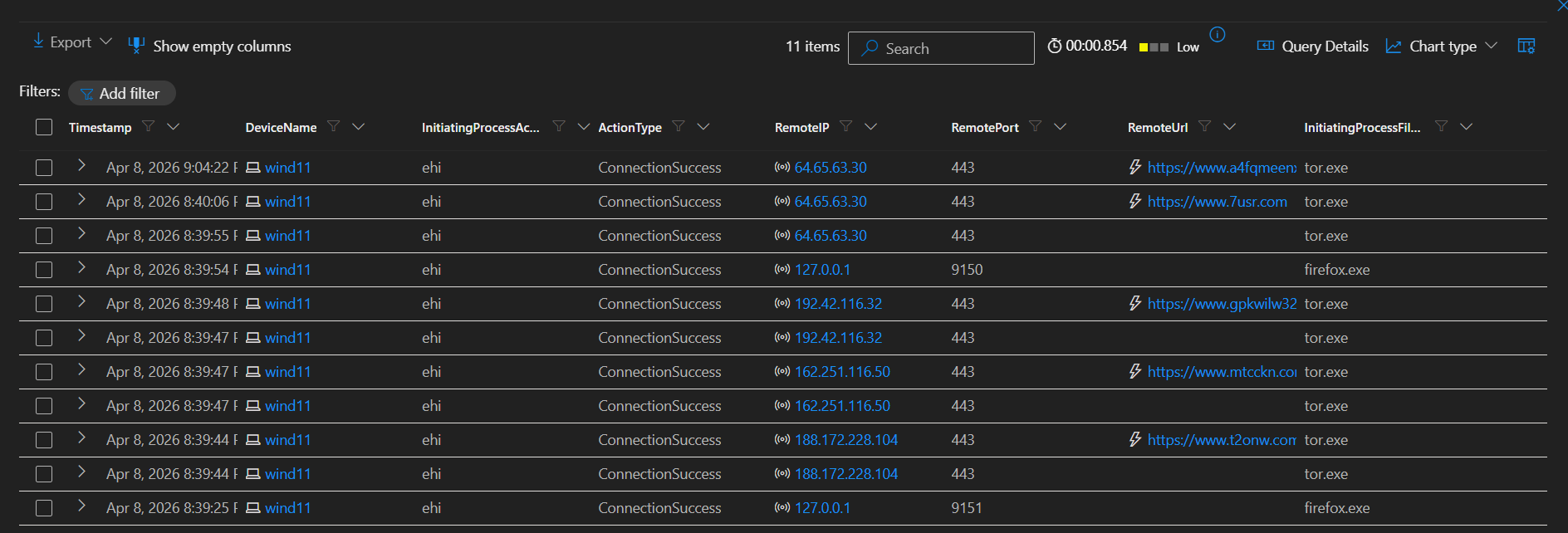Click Show empty columns

click(210, 46)
